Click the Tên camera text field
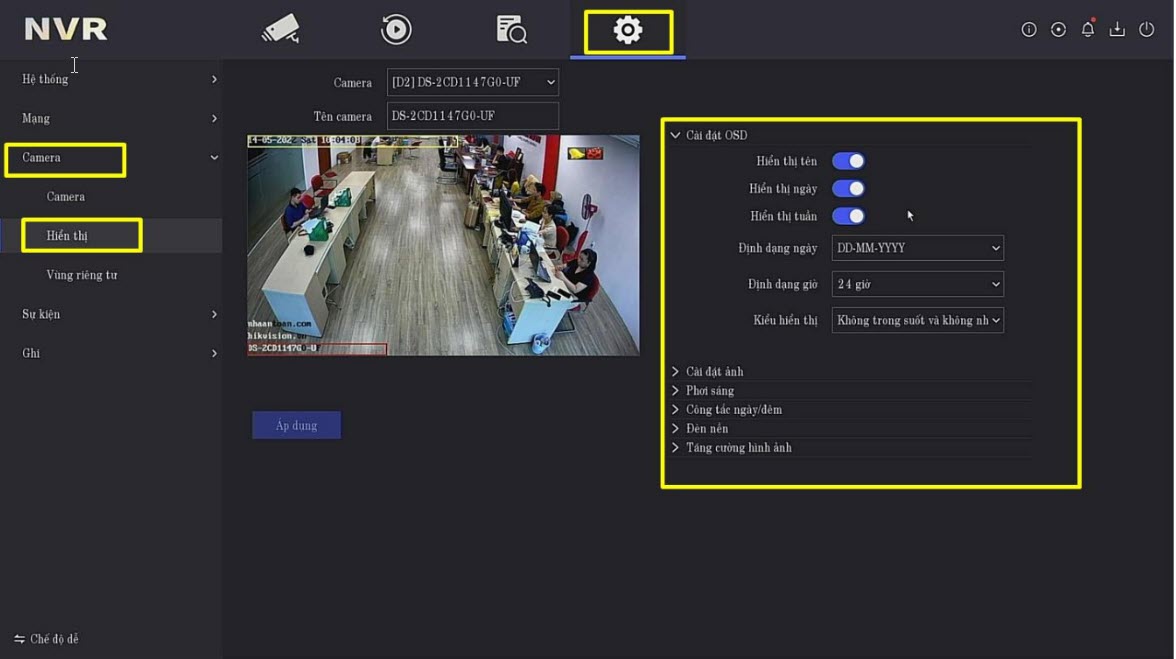The image size is (1176, 659). coord(472,116)
